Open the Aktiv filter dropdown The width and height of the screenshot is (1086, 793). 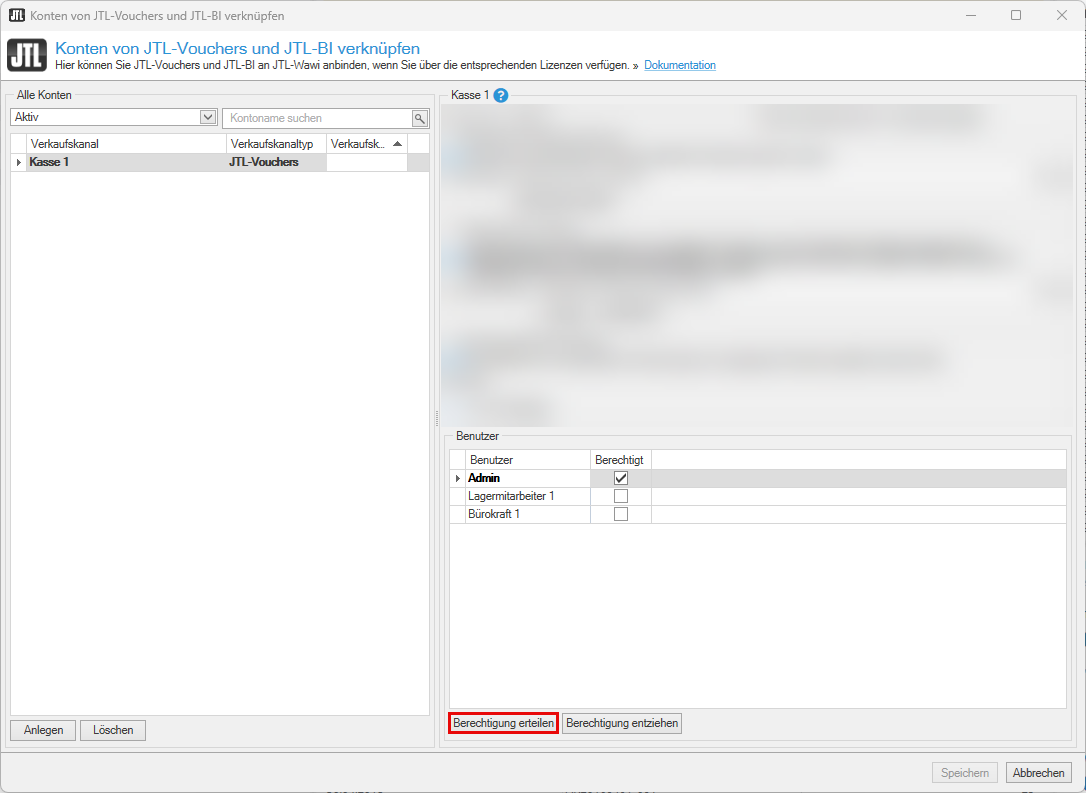click(x=208, y=117)
